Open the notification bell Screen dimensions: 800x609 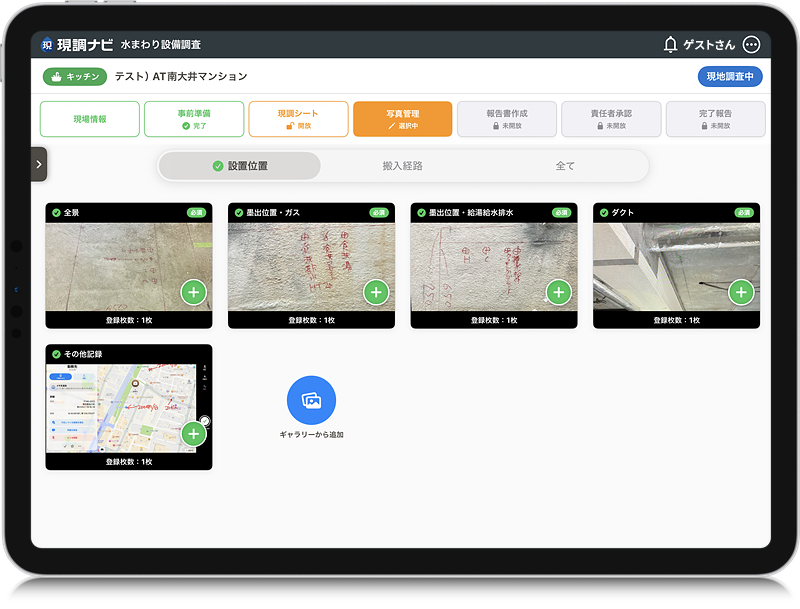(x=670, y=44)
